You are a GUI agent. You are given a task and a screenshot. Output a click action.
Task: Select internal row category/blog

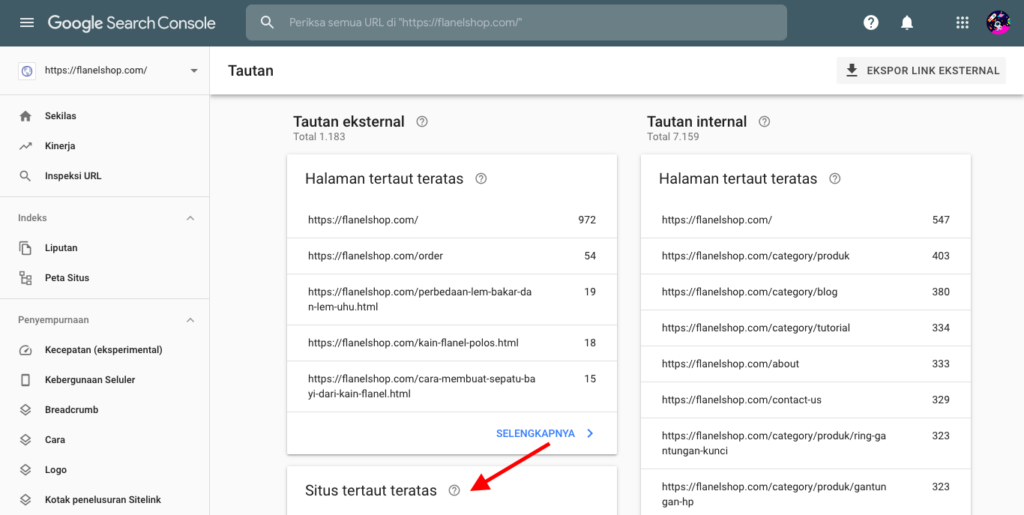(x=806, y=292)
